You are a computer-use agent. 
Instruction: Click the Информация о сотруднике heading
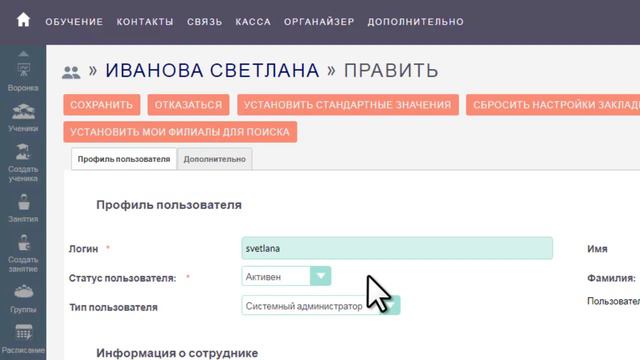[177, 353]
